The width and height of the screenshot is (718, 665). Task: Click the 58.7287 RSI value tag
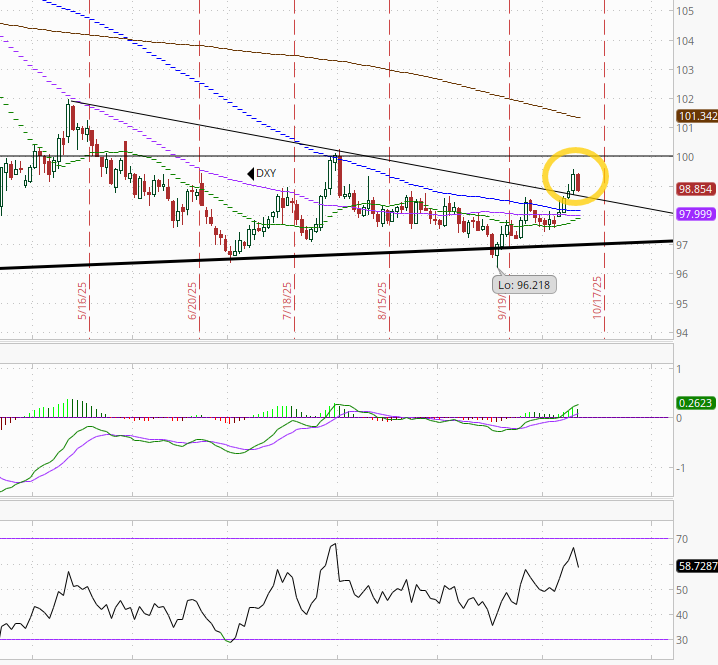(697, 566)
